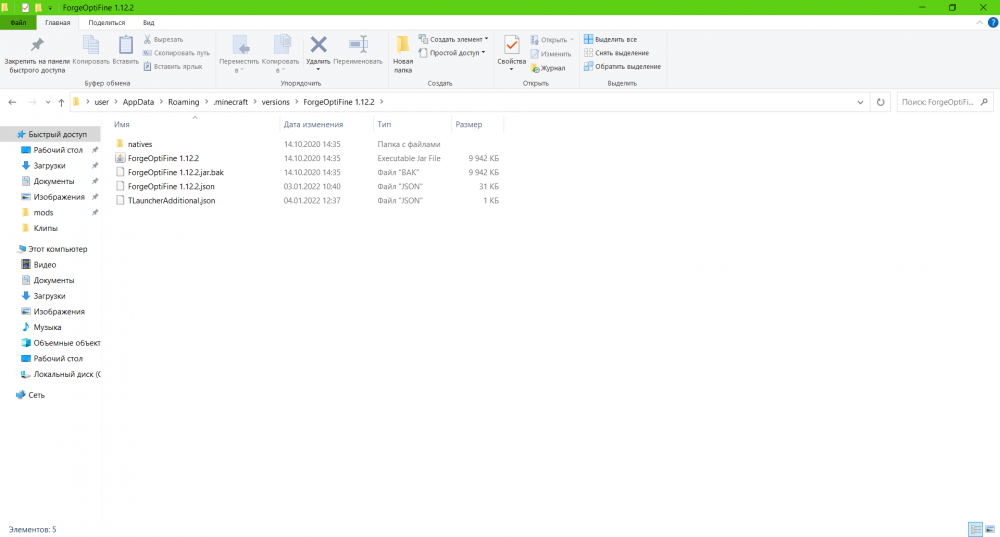Image resolution: width=1000 pixels, height=537 pixels.
Task: Pin folder to Quick Access panel
Action: pyautogui.click(x=37, y=55)
